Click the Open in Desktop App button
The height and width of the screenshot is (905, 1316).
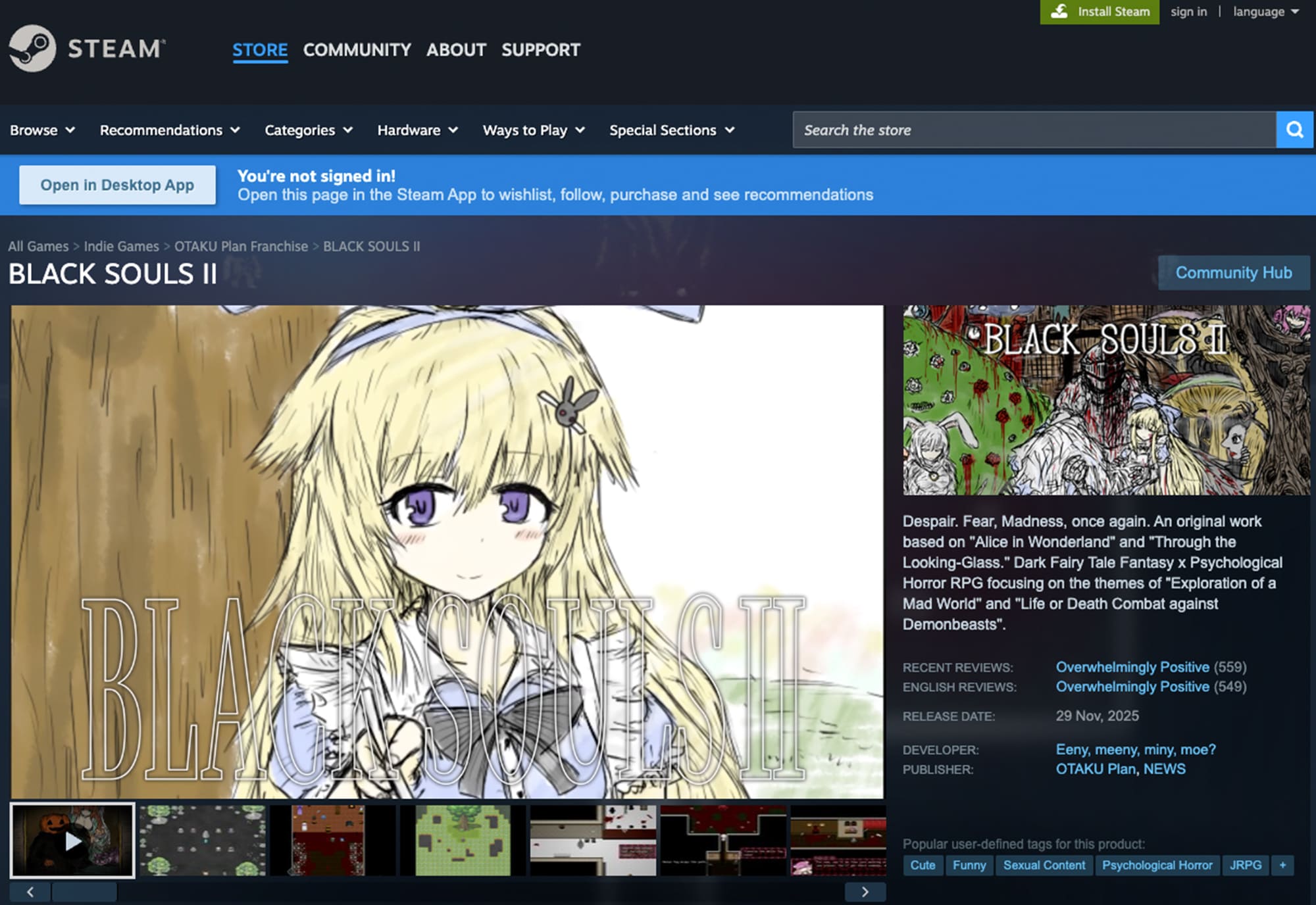tap(117, 185)
